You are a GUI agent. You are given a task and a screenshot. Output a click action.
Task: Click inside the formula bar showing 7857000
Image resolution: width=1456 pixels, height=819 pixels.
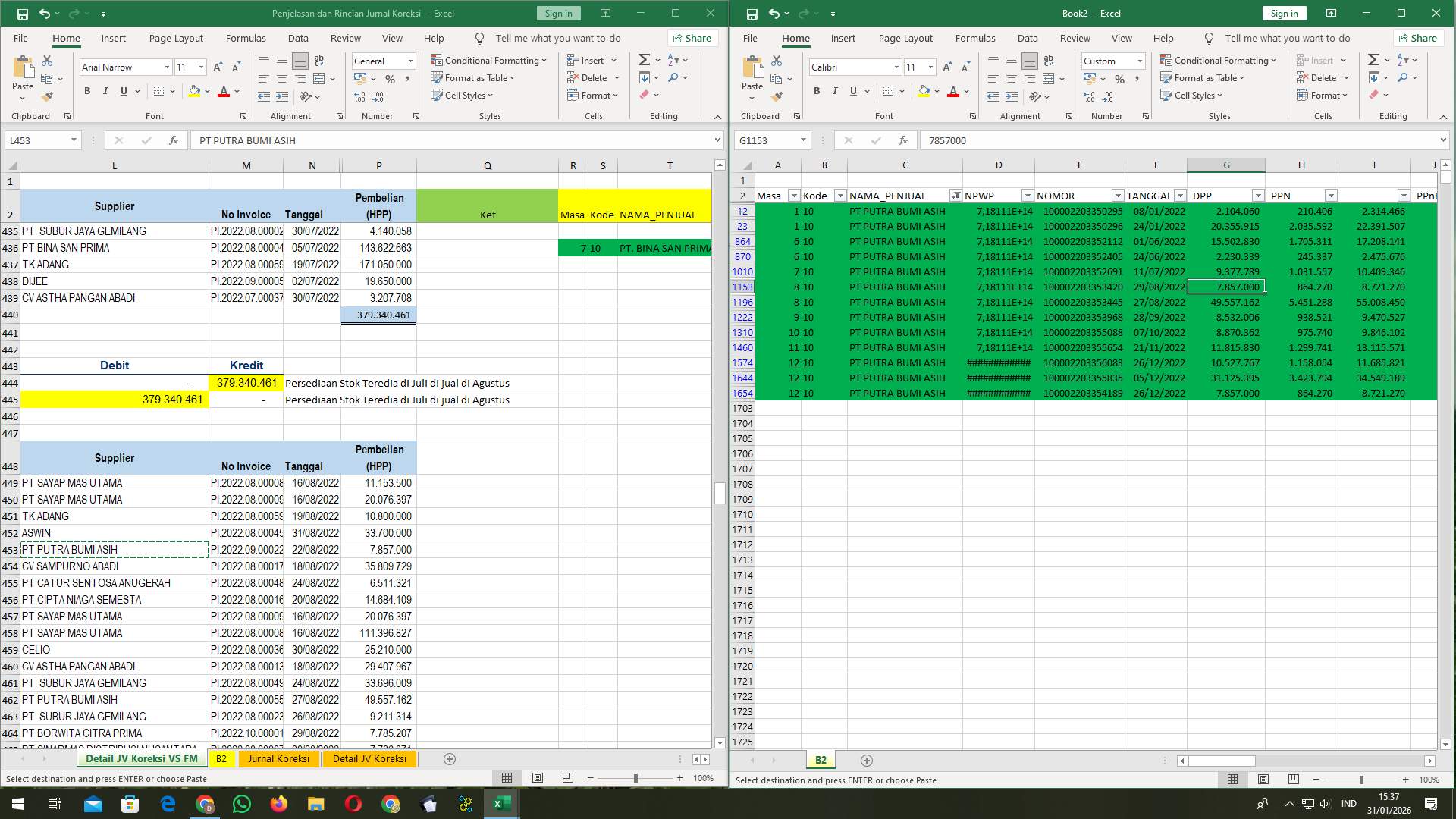[x=1062, y=140]
